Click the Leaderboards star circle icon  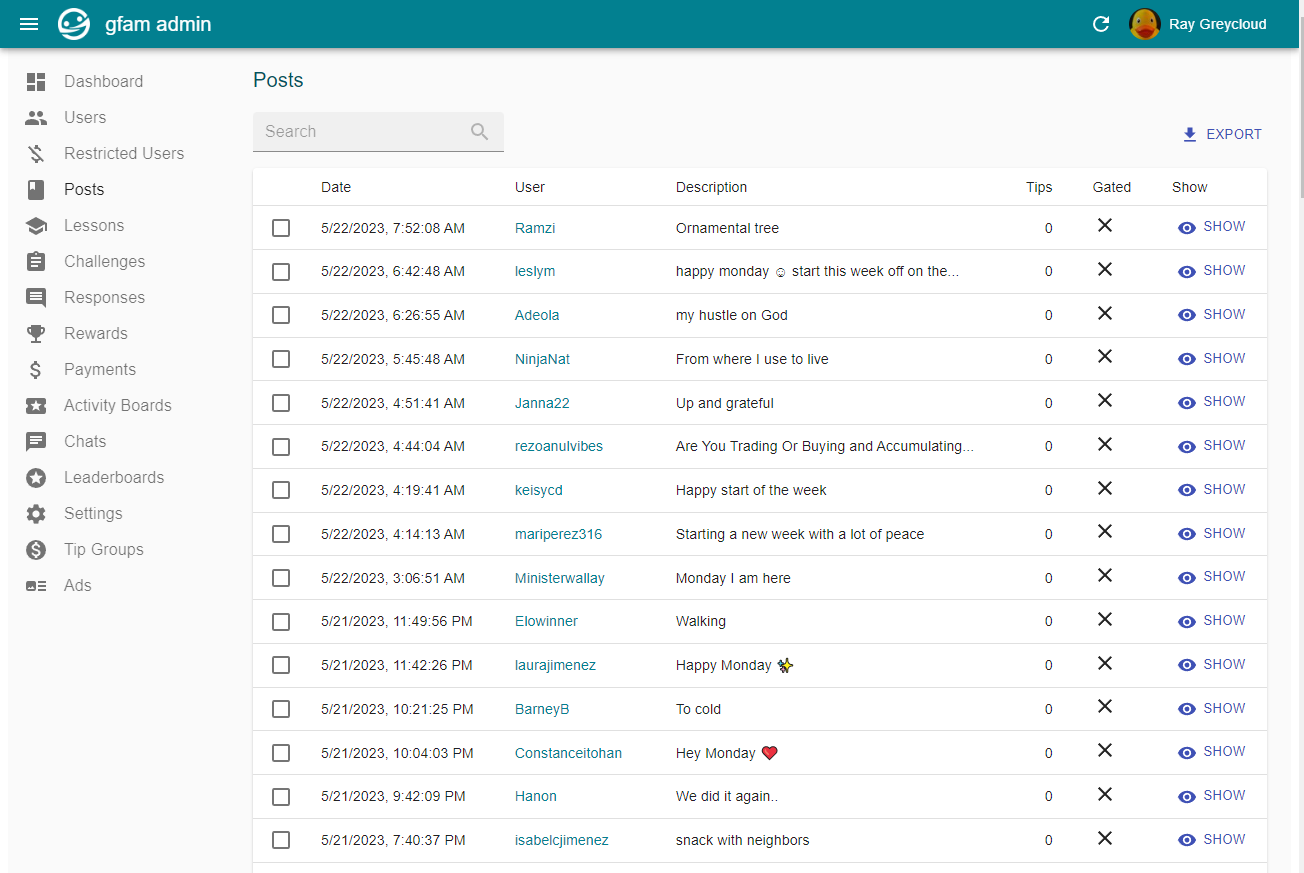coord(36,478)
